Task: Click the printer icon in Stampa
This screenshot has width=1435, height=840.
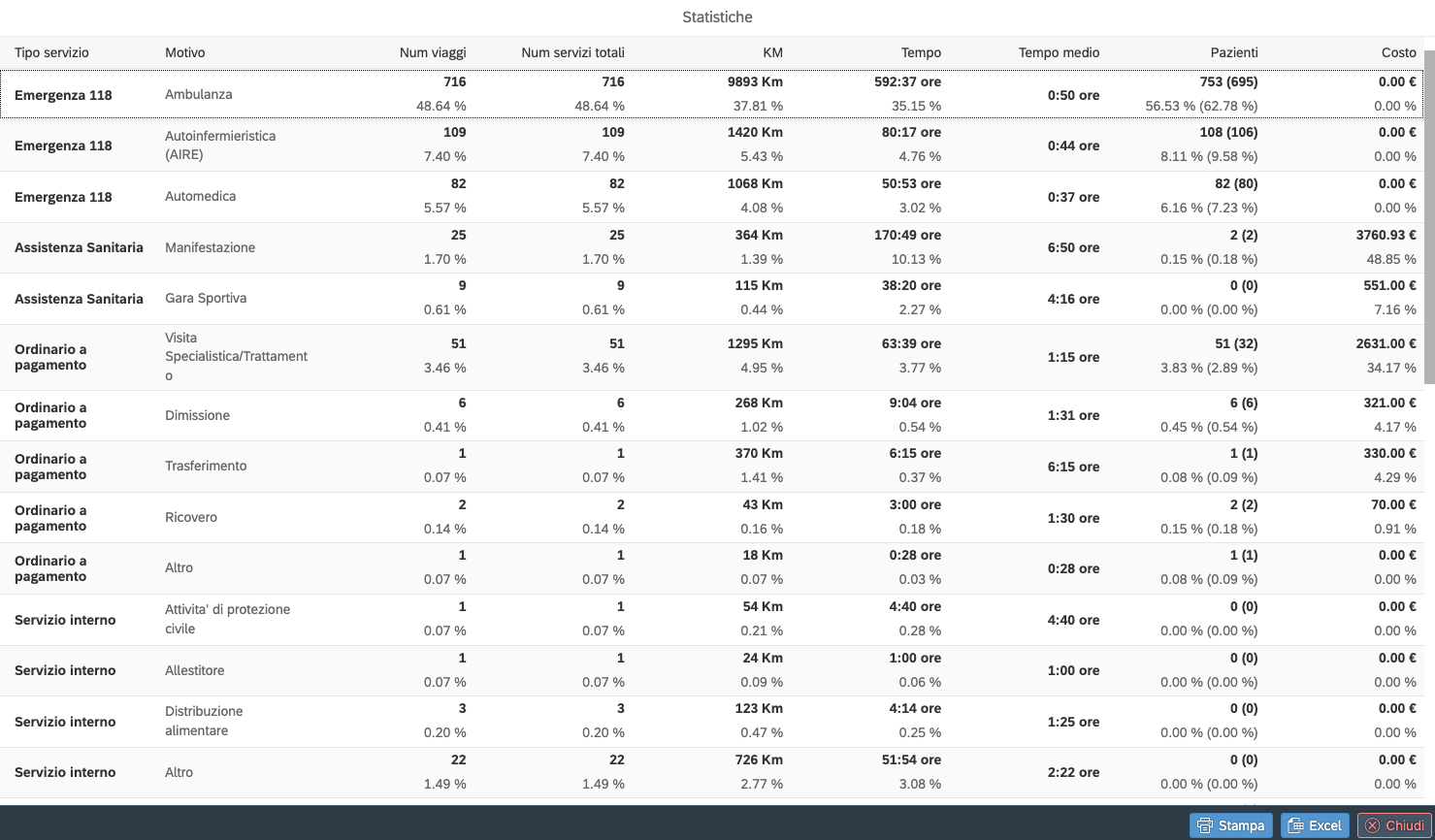Action: 1205,825
